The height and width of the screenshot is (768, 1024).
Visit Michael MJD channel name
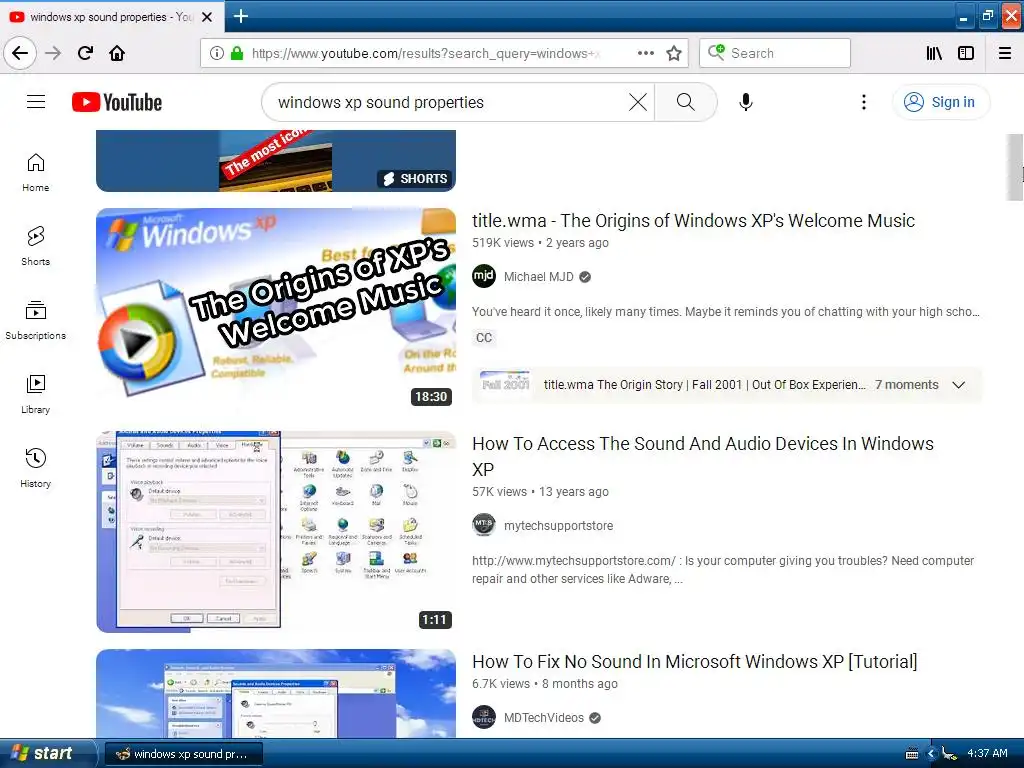(539, 277)
